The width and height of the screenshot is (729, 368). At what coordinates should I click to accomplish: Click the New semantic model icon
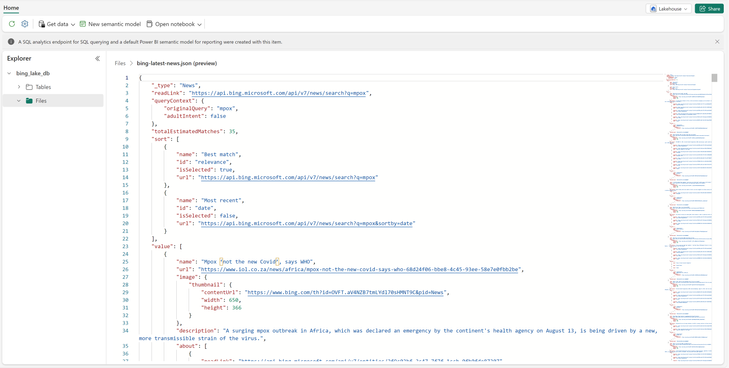[x=82, y=24]
